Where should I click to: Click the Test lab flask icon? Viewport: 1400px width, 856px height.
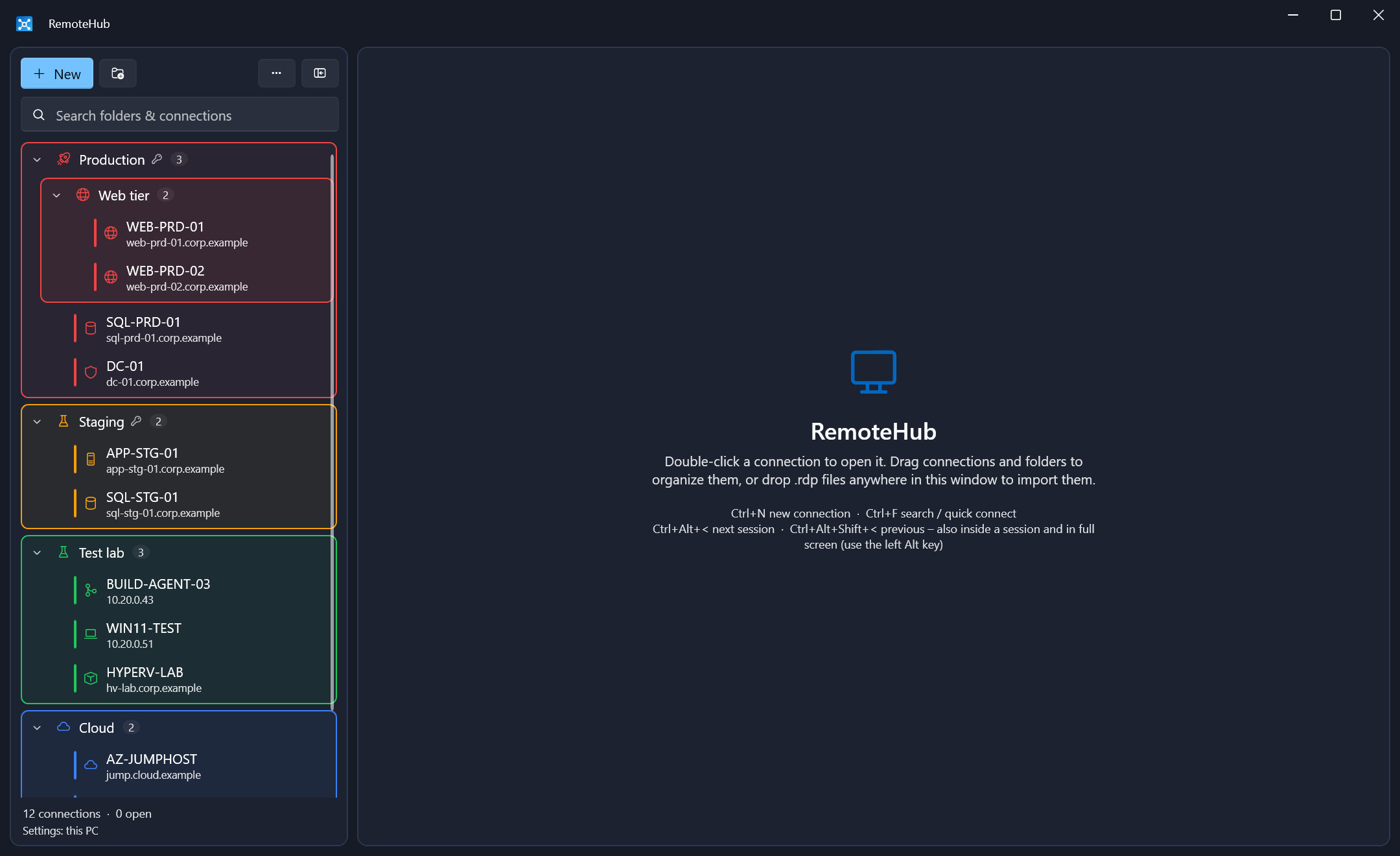click(64, 552)
